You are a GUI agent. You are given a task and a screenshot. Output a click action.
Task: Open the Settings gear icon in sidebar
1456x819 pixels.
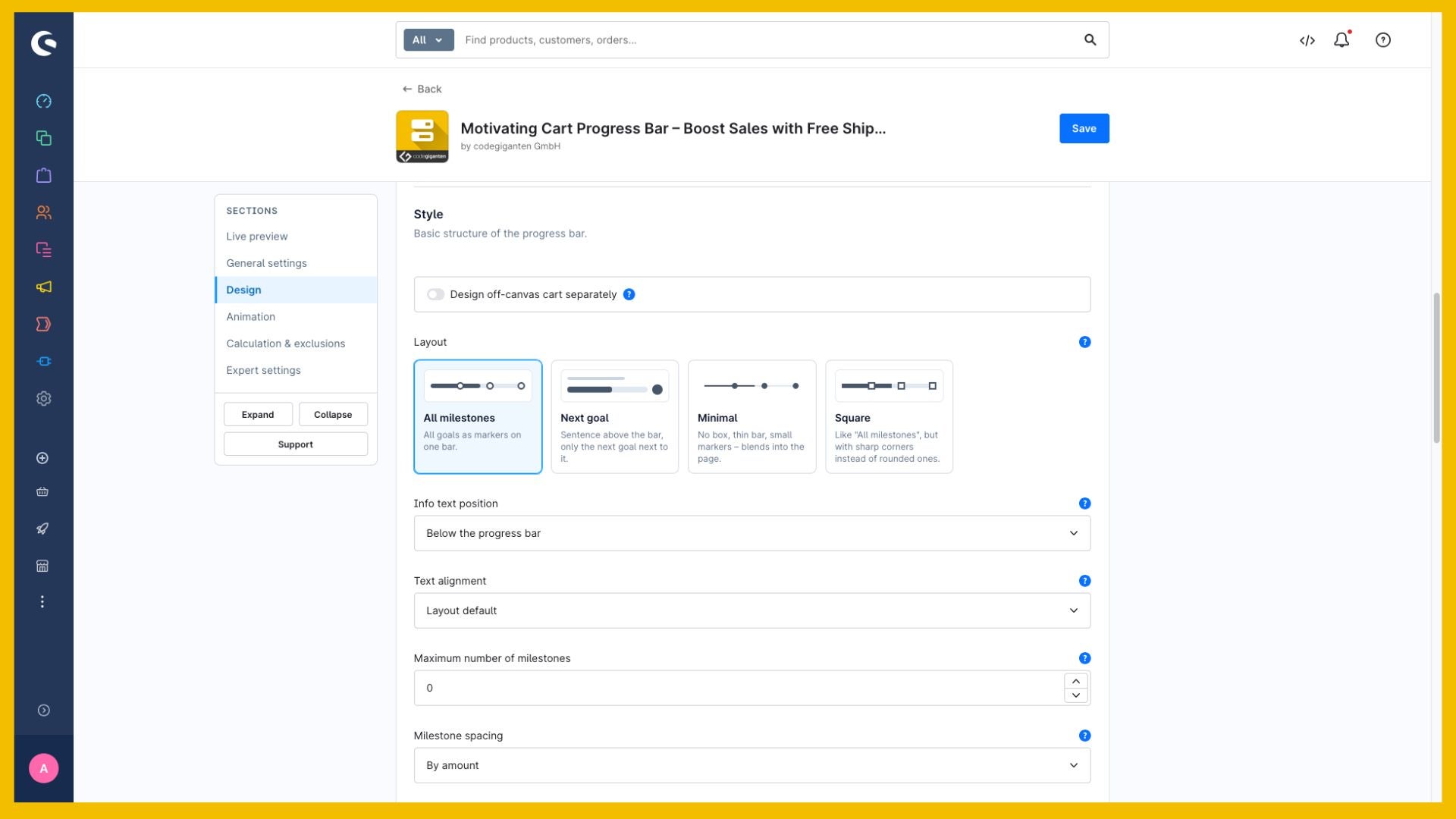(44, 398)
